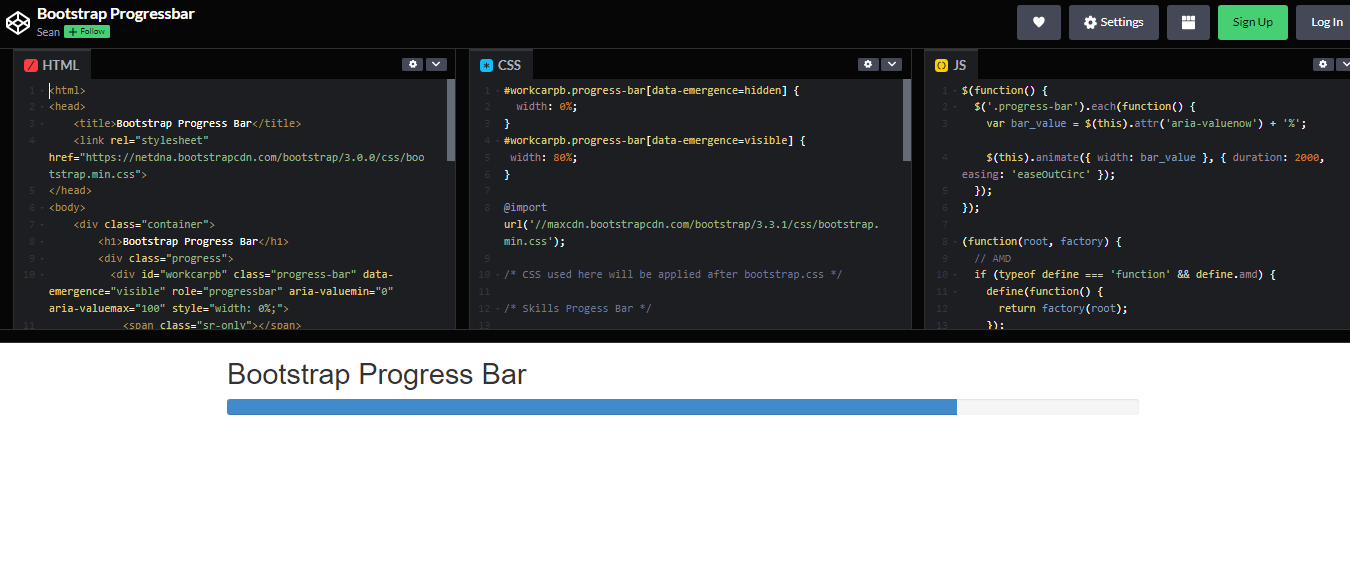Open the change view layout picker
Image resolution: width=1350 pixels, height=587 pixels.
click(x=1188, y=21)
